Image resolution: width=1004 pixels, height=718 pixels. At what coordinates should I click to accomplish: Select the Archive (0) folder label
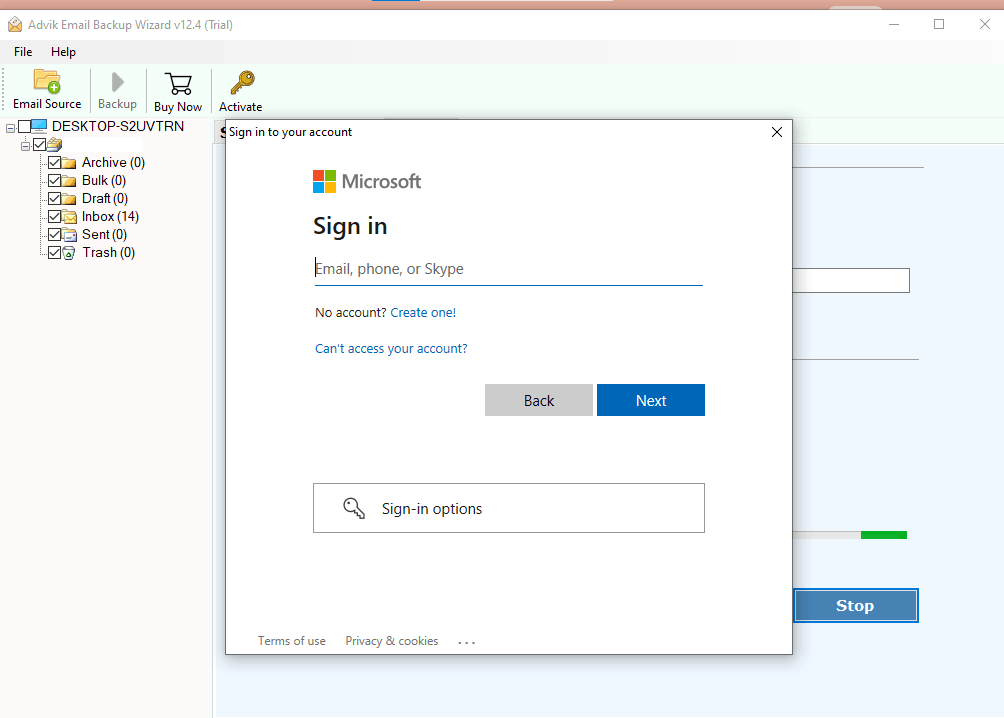click(x=113, y=163)
